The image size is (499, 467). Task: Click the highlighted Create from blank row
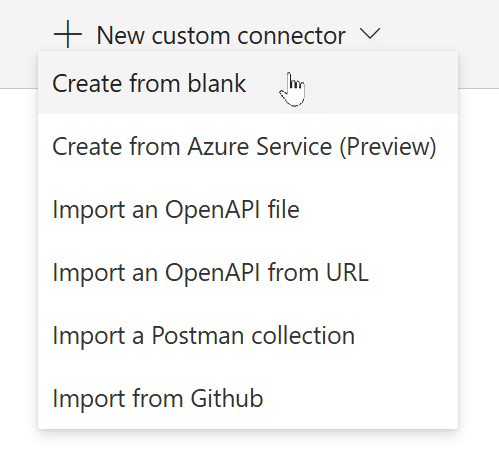pyautogui.click(x=248, y=83)
